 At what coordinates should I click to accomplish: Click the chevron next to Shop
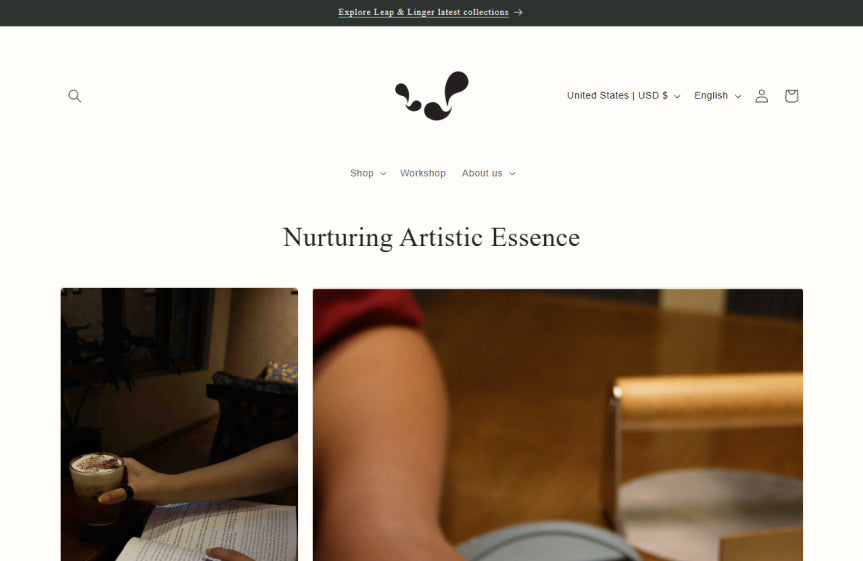pos(383,173)
